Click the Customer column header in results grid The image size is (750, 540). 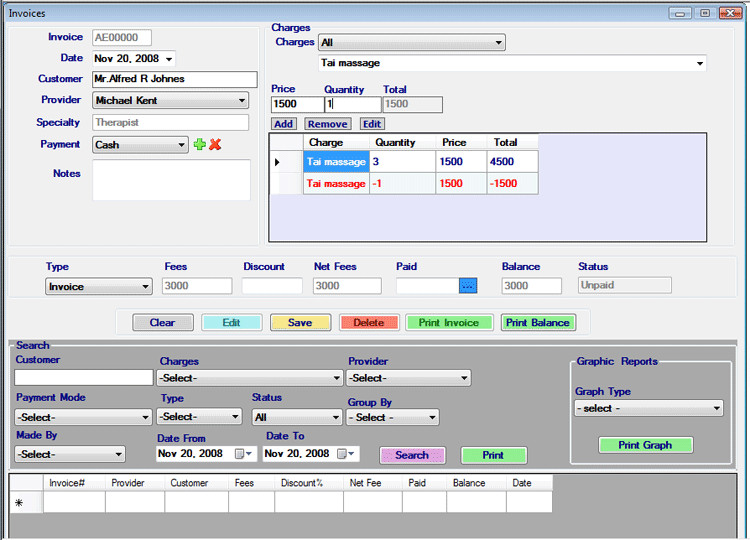(x=197, y=483)
